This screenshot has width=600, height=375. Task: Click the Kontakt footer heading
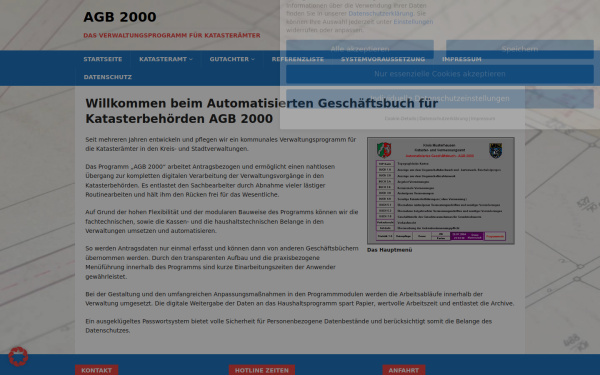pyautogui.click(x=96, y=370)
